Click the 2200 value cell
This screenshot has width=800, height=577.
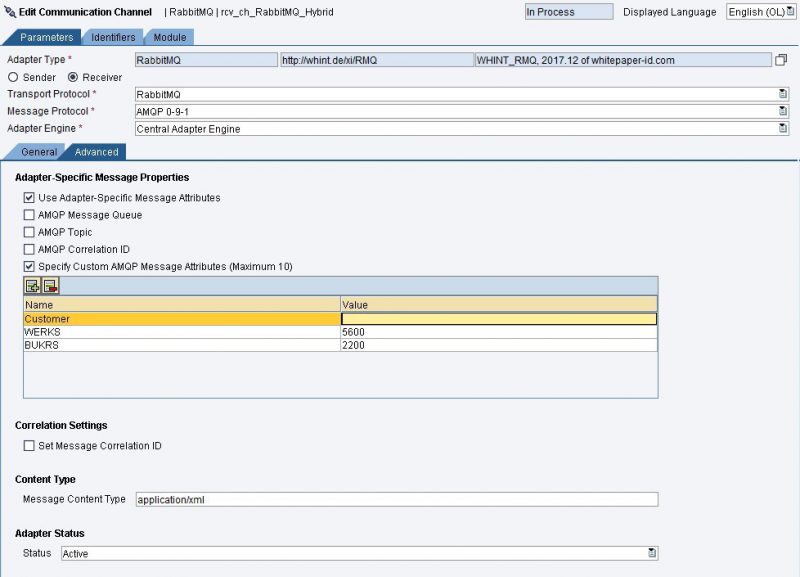point(499,345)
